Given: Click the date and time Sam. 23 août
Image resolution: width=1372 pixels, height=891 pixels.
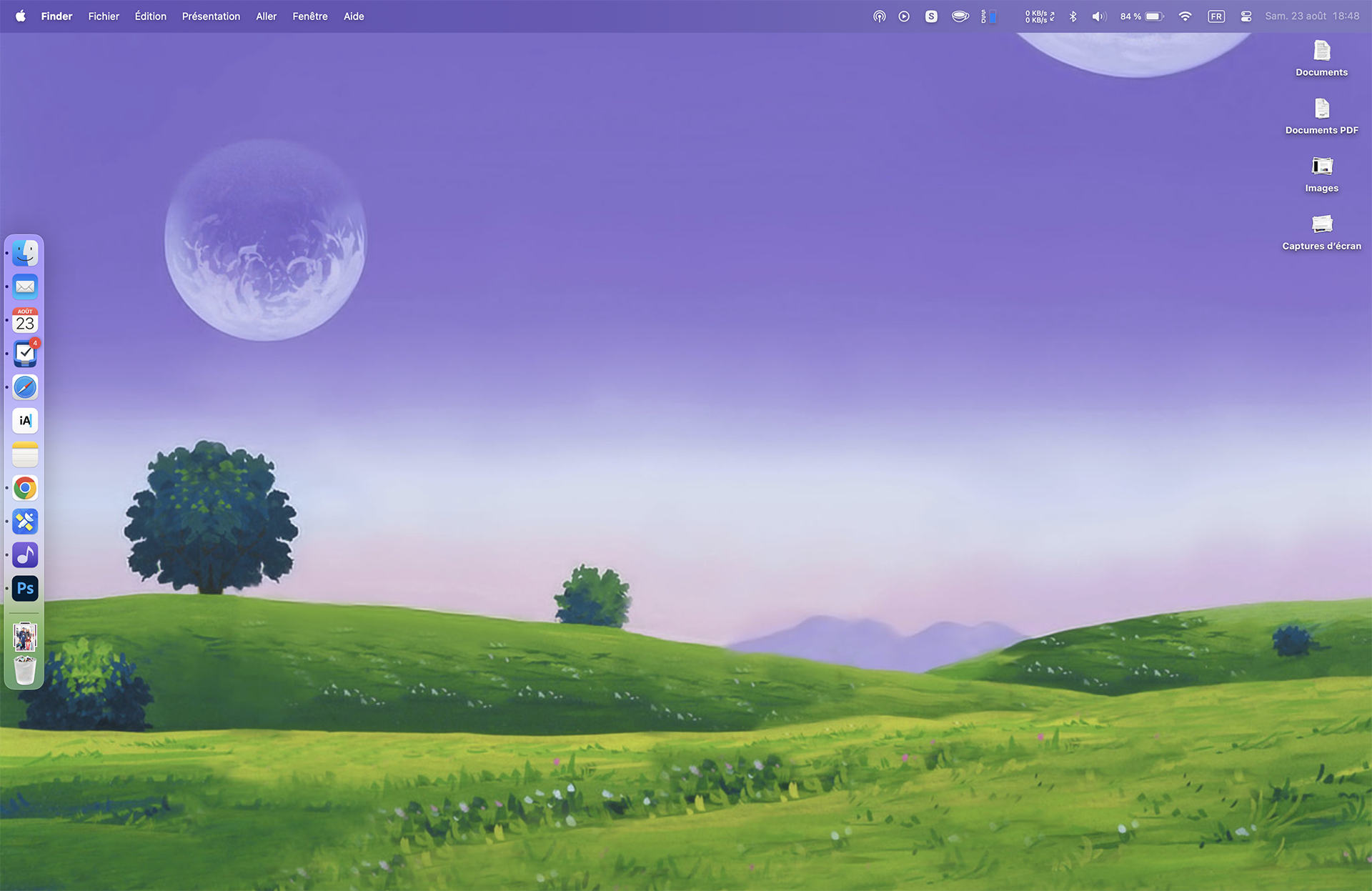Looking at the screenshot, I should point(1312,16).
